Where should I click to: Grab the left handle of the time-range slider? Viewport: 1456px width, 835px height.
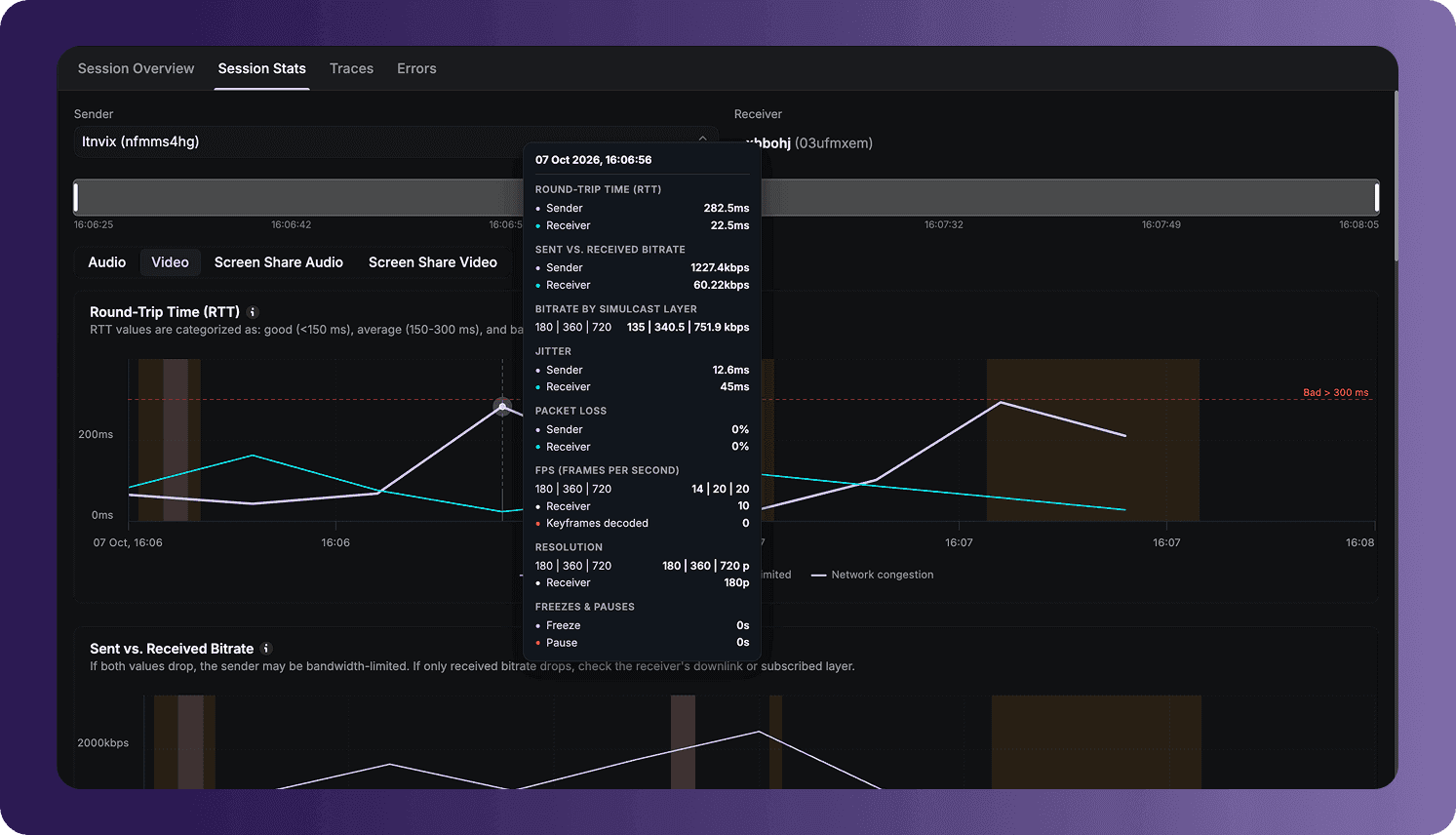[76, 197]
